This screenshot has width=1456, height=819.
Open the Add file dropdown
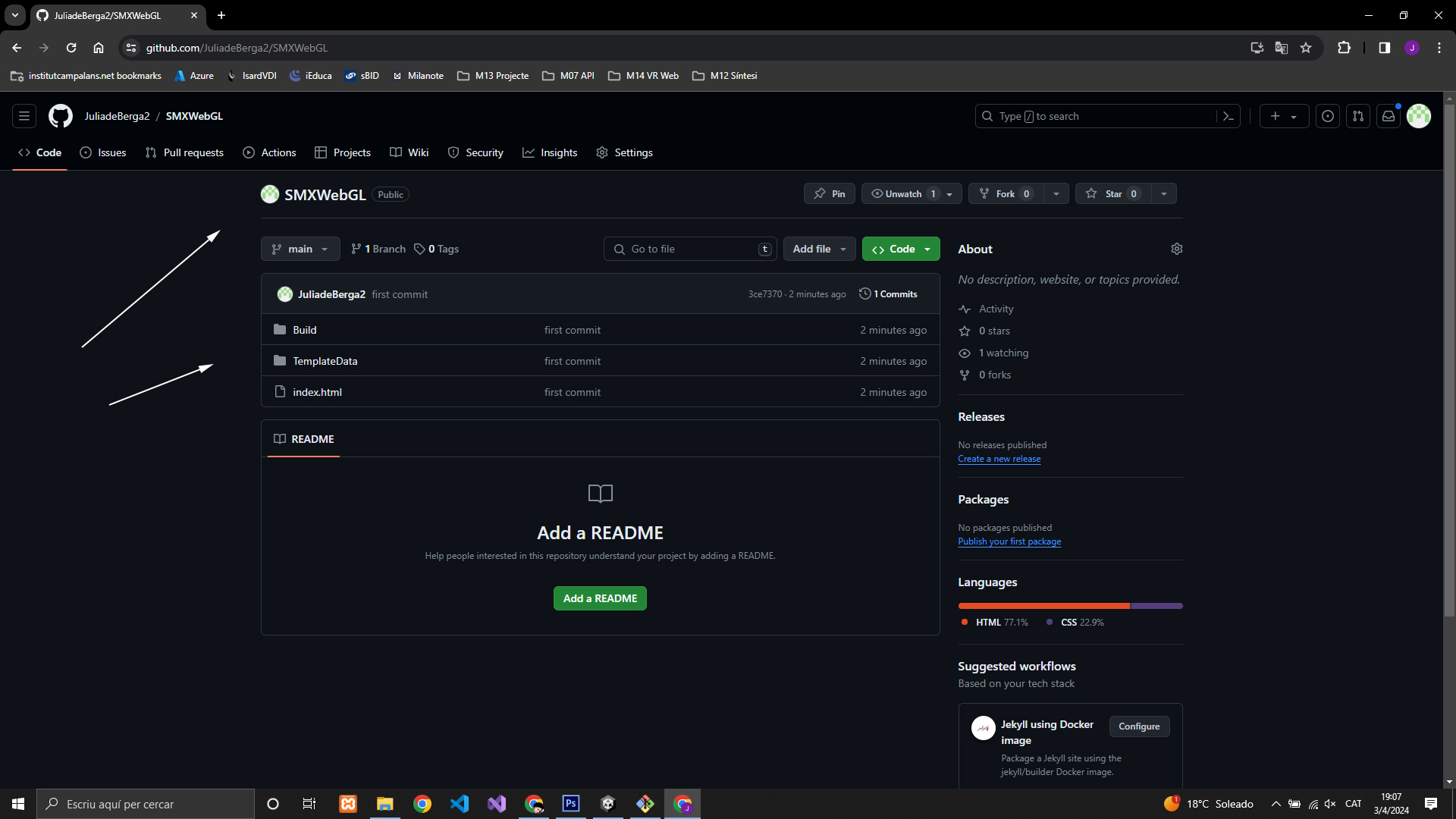[819, 249]
